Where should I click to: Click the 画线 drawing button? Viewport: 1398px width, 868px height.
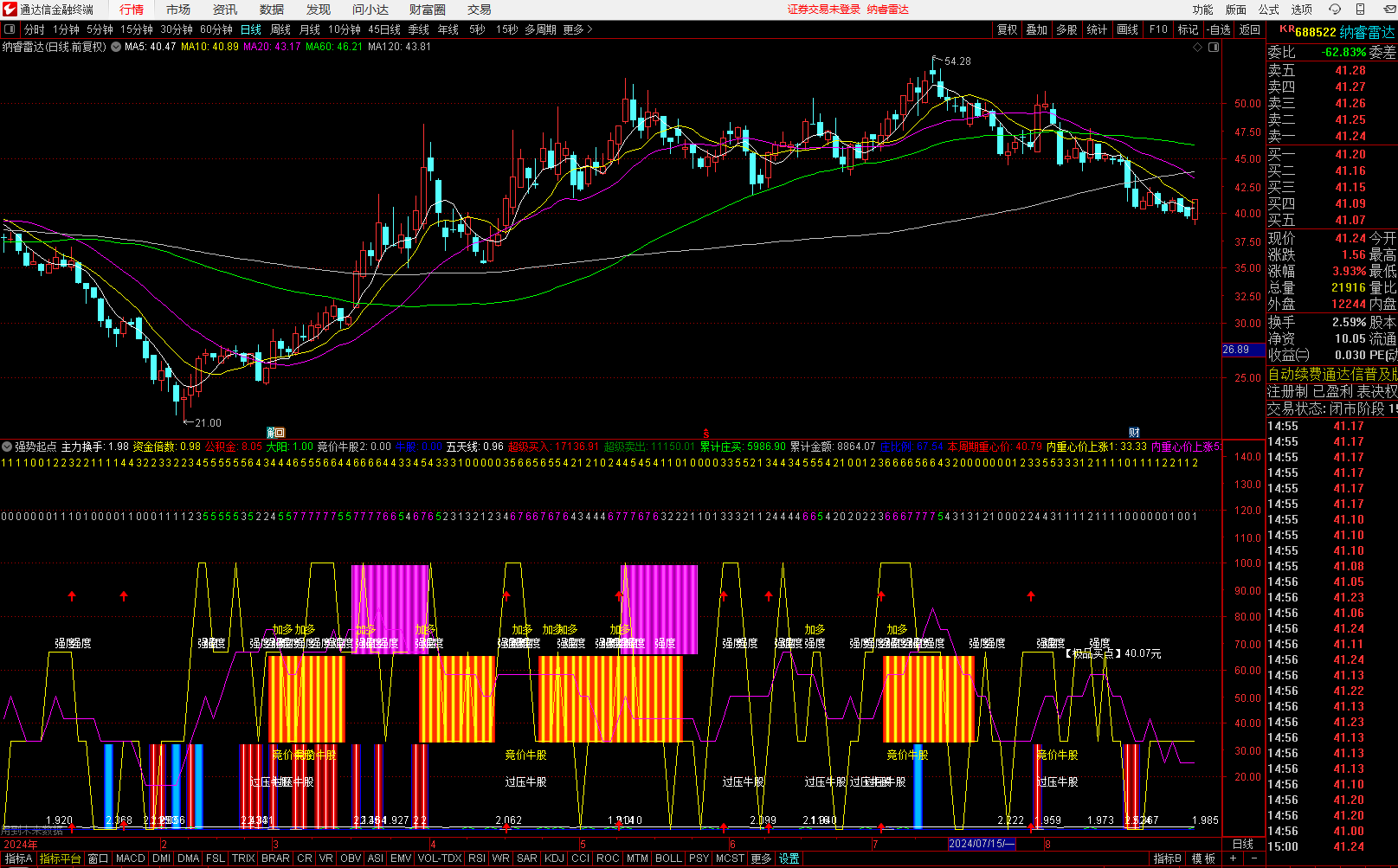1128,29
